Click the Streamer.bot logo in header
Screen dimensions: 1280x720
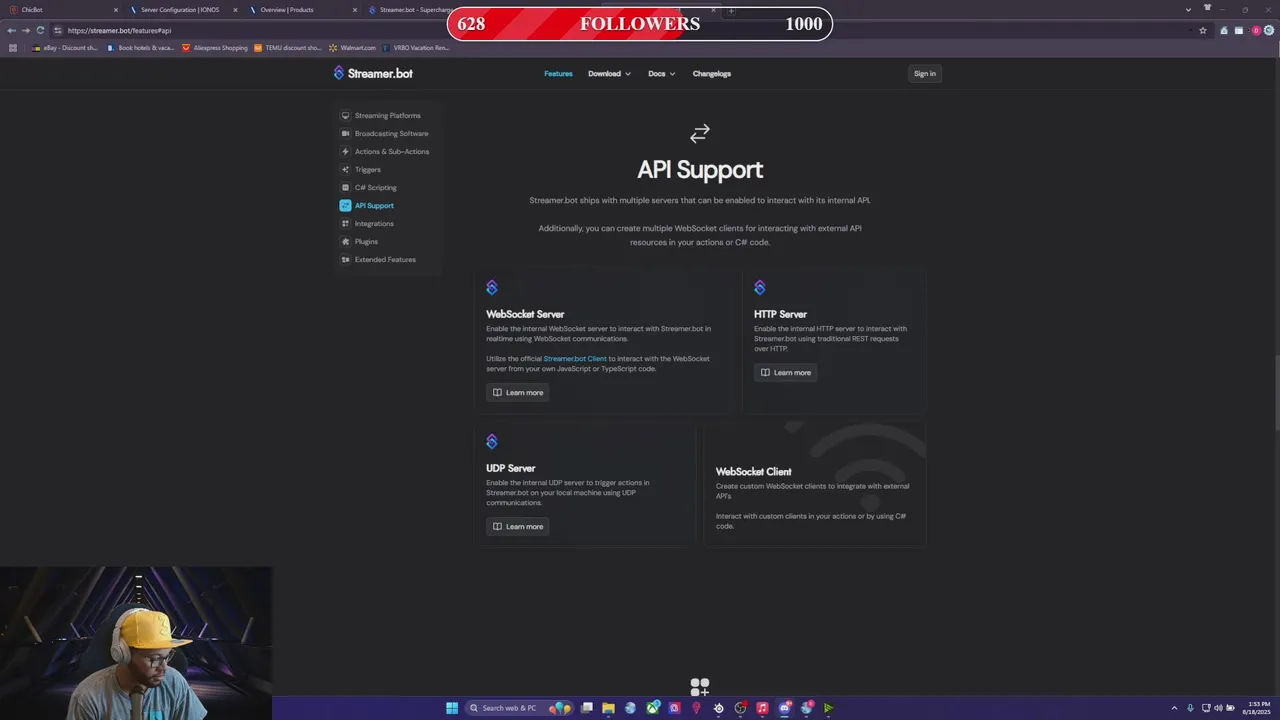click(x=373, y=73)
